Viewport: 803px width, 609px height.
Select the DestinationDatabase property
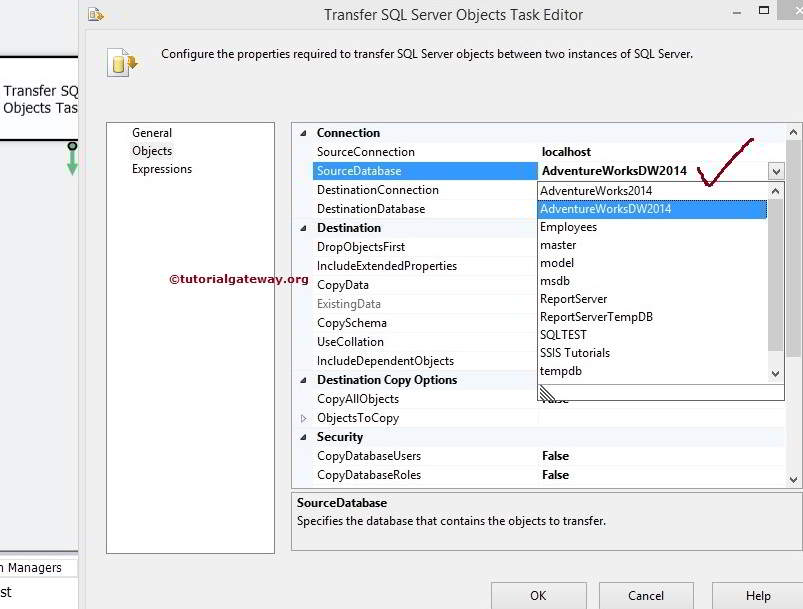[x=425, y=209]
